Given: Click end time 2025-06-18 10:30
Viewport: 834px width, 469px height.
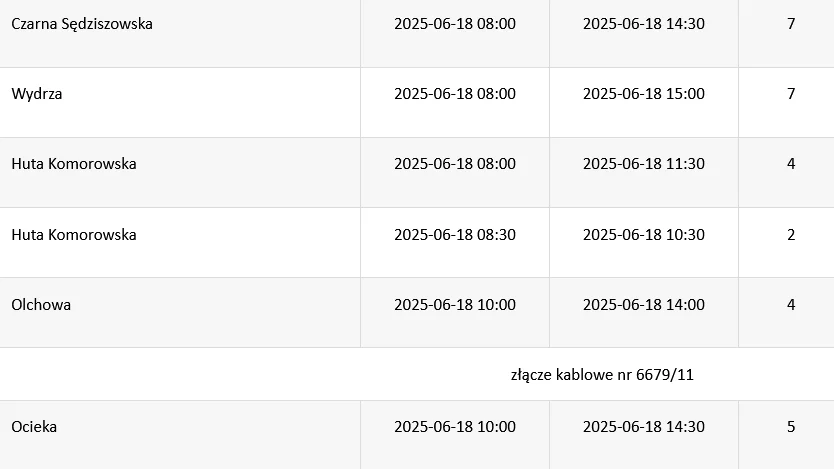Looking at the screenshot, I should (x=644, y=234).
